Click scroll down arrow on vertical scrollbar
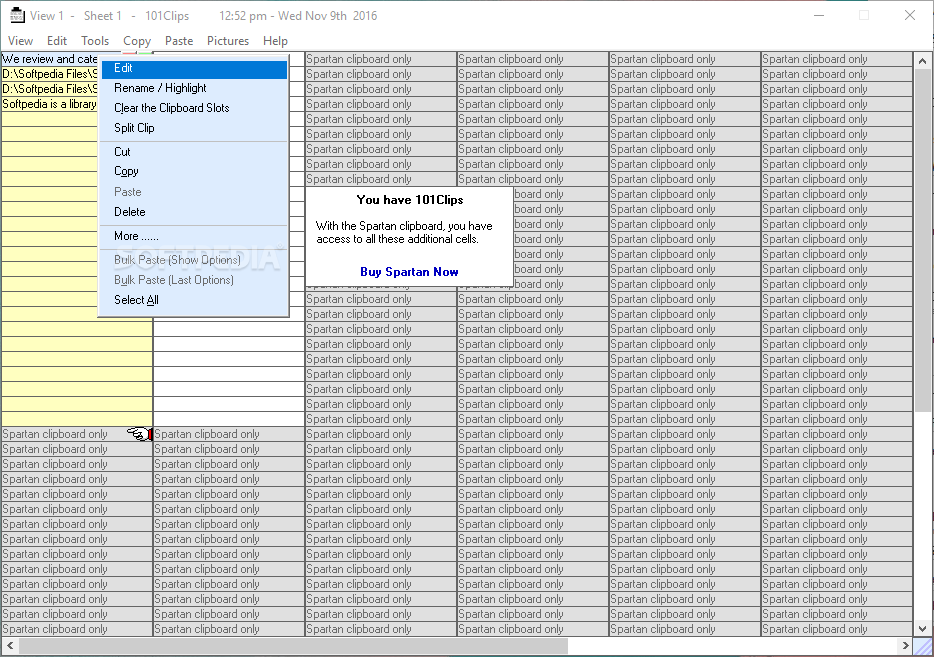 click(x=922, y=628)
